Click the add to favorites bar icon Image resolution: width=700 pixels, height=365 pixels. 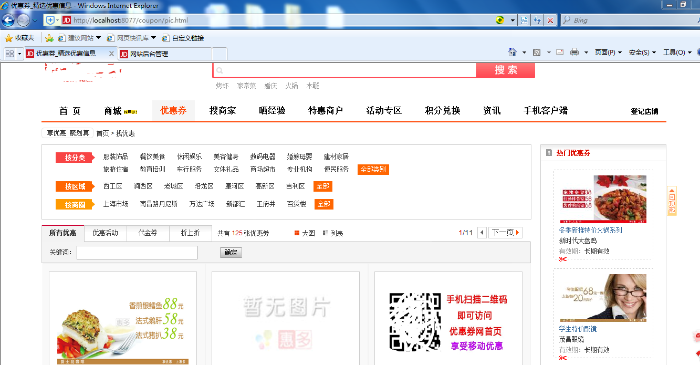pyautogui.click(x=49, y=38)
